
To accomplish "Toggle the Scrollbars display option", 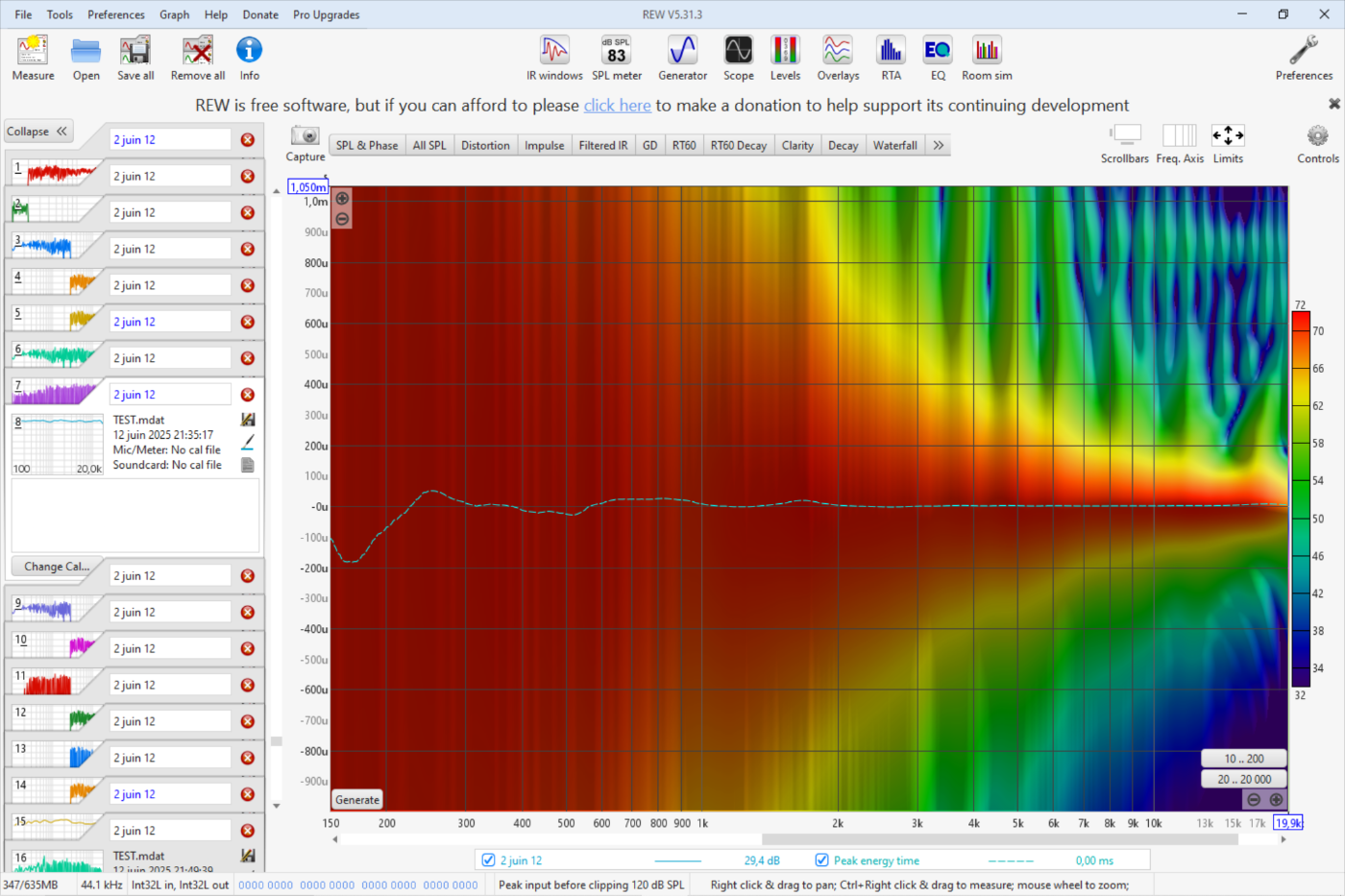I will click(1125, 136).
